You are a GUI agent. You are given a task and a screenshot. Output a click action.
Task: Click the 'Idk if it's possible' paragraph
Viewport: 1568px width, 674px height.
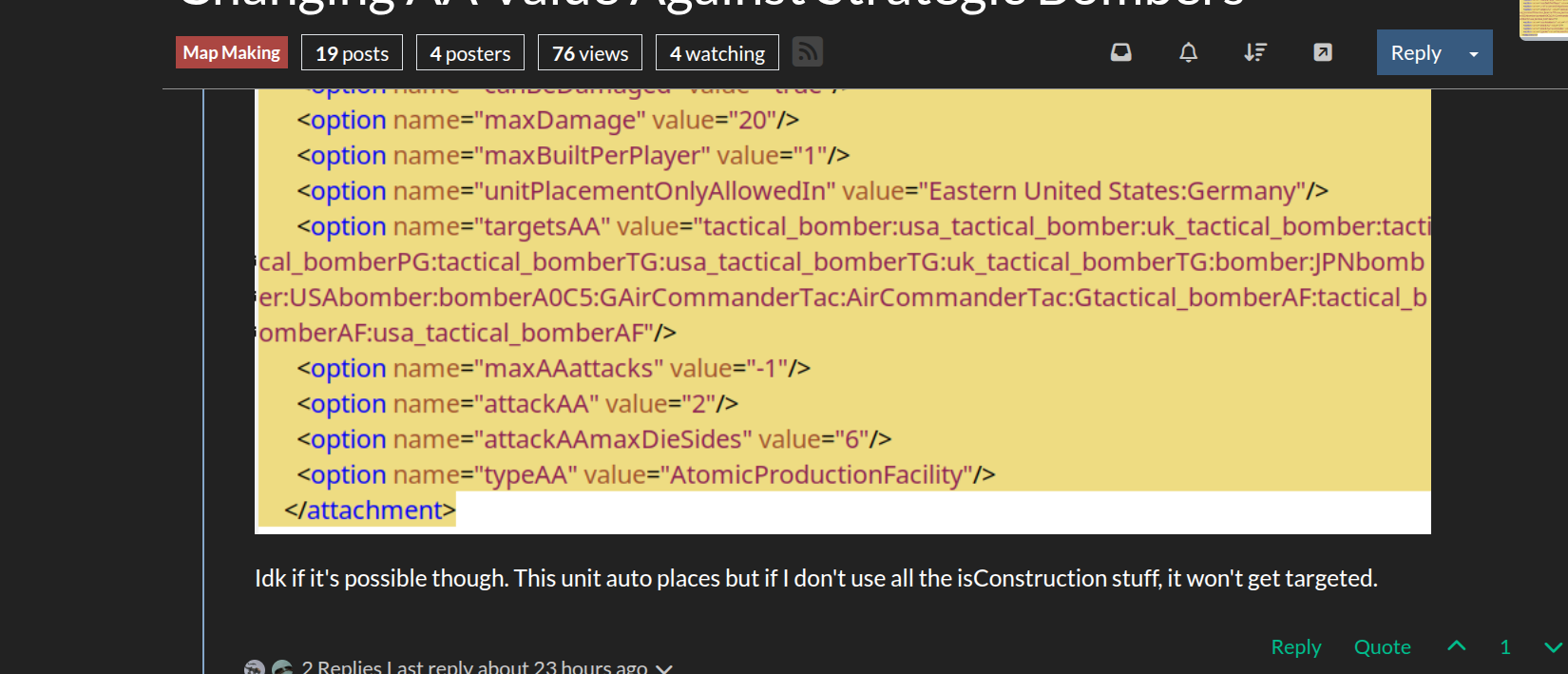[816, 578]
